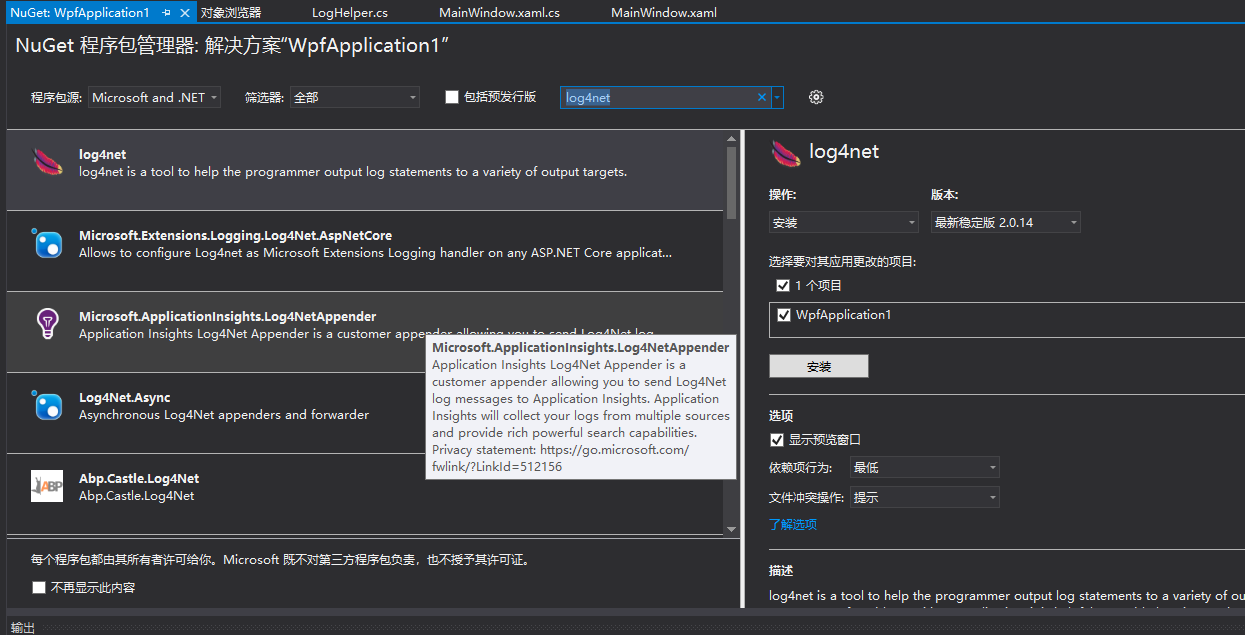1245x635 pixels.
Task: Open the 输出 panel tab at bottom
Action: 23,627
